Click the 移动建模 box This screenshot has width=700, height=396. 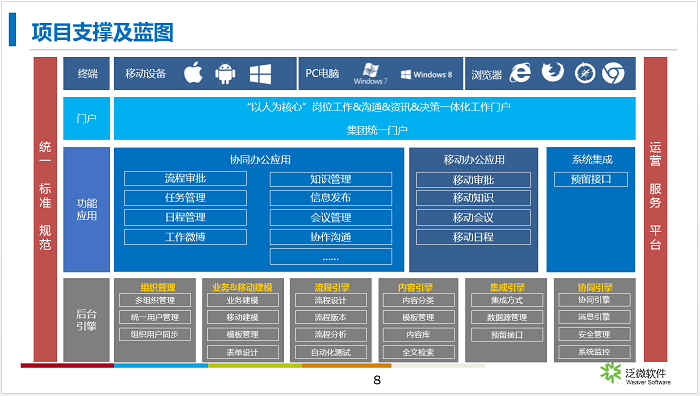click(x=242, y=317)
